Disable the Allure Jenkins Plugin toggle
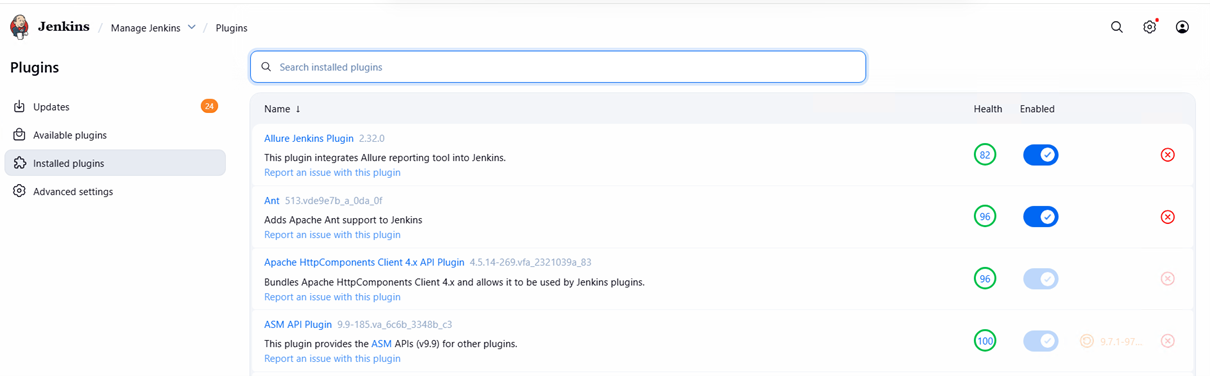The image size is (1210, 376). 1040,155
